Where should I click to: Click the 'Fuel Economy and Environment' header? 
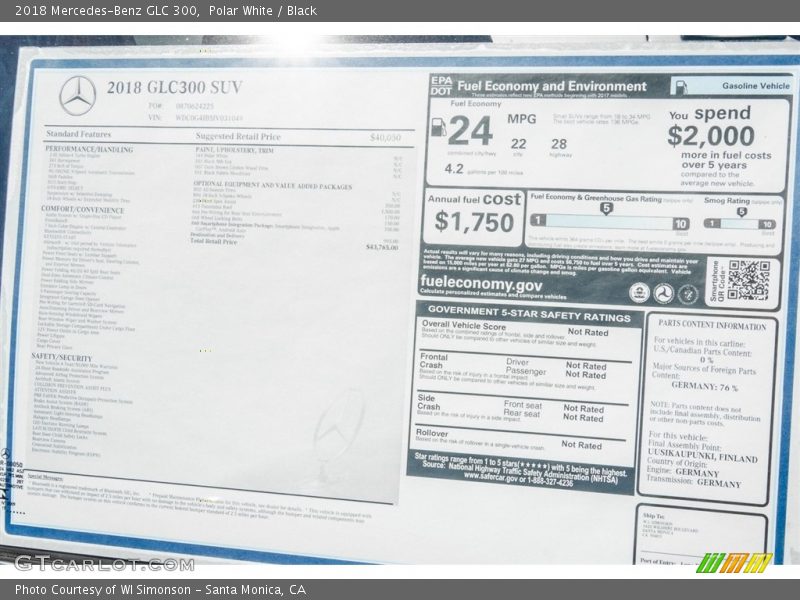point(552,86)
